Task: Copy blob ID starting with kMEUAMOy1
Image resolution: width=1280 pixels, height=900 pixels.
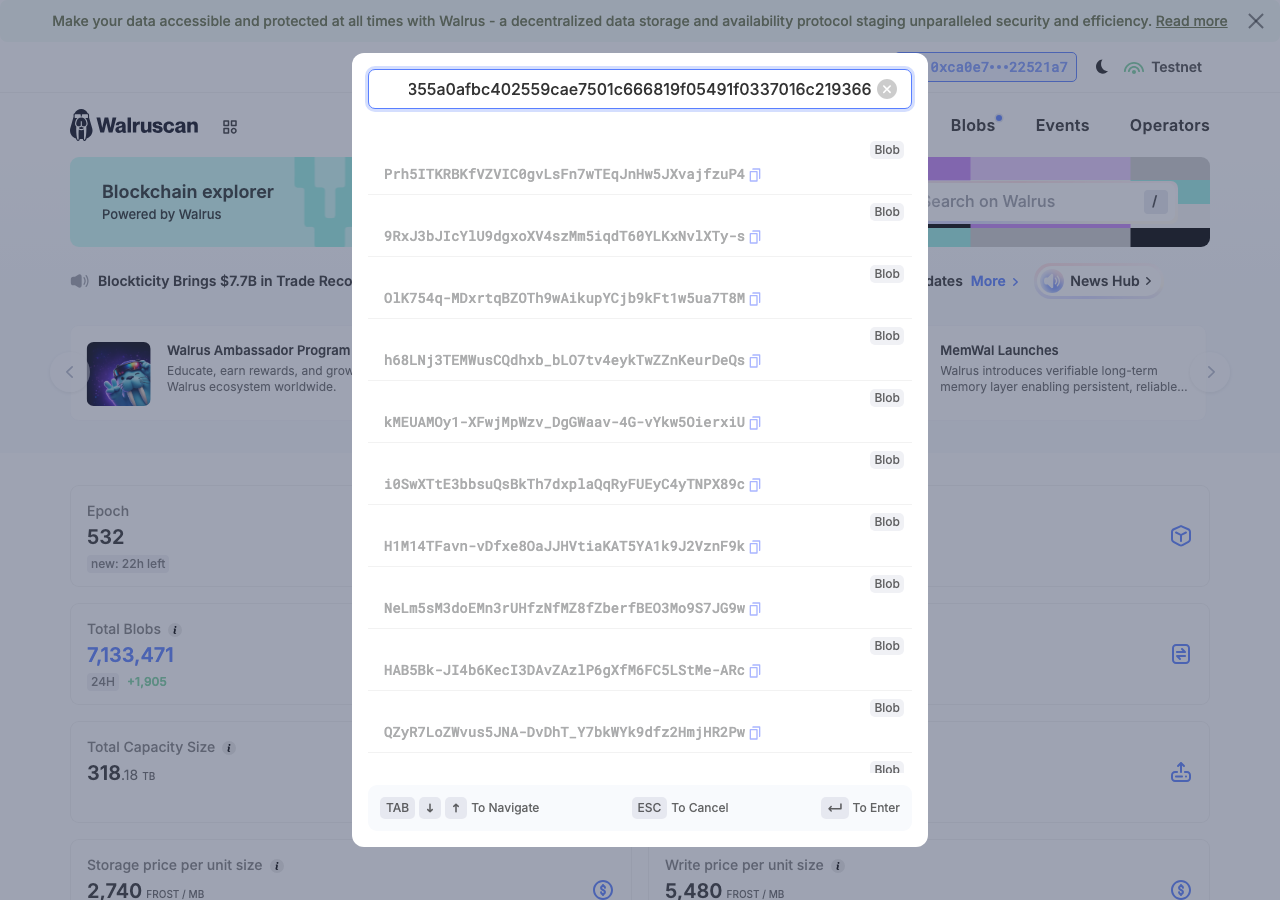Action: pyautogui.click(x=755, y=423)
